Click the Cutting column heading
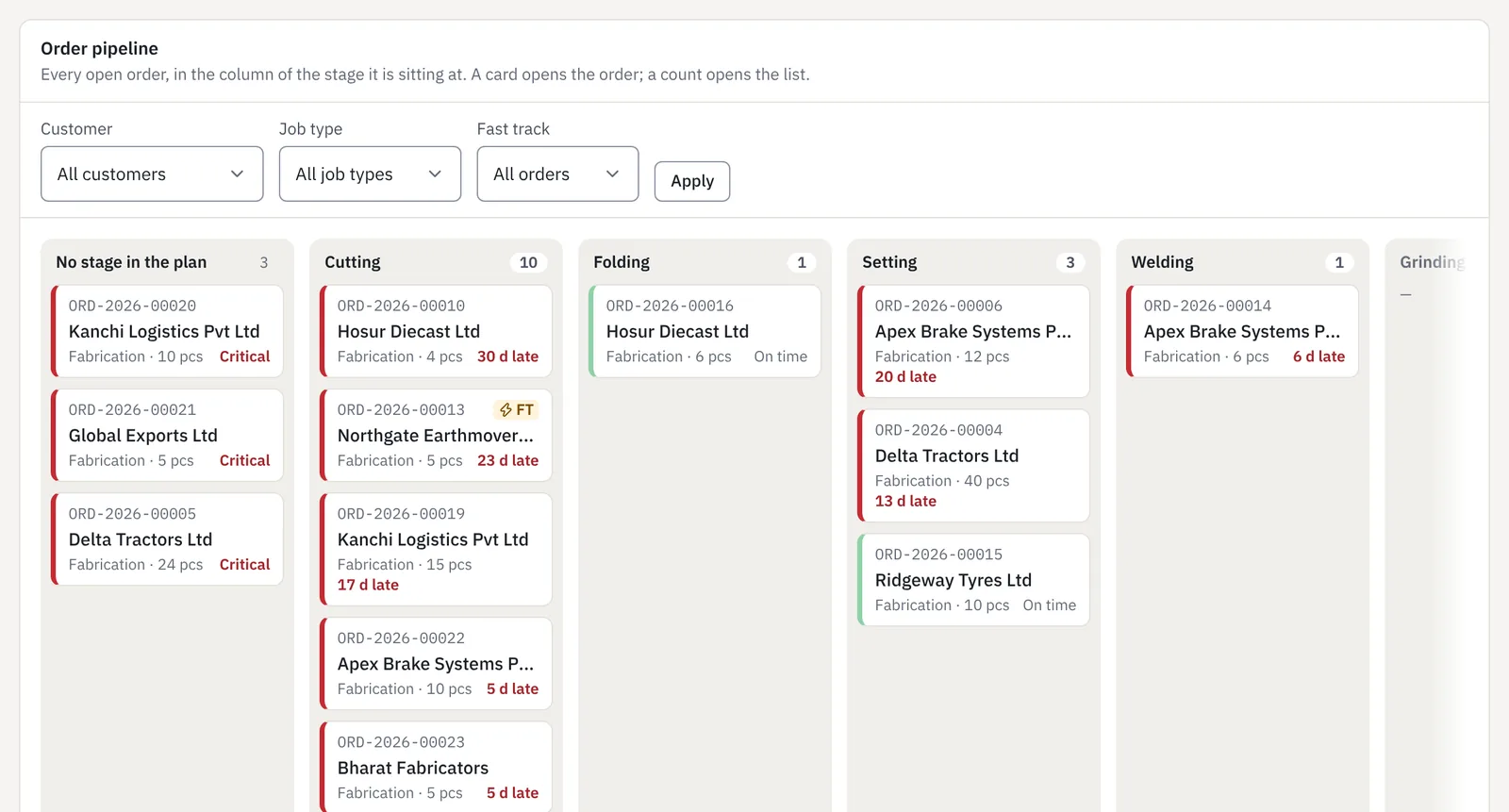 pyautogui.click(x=353, y=262)
